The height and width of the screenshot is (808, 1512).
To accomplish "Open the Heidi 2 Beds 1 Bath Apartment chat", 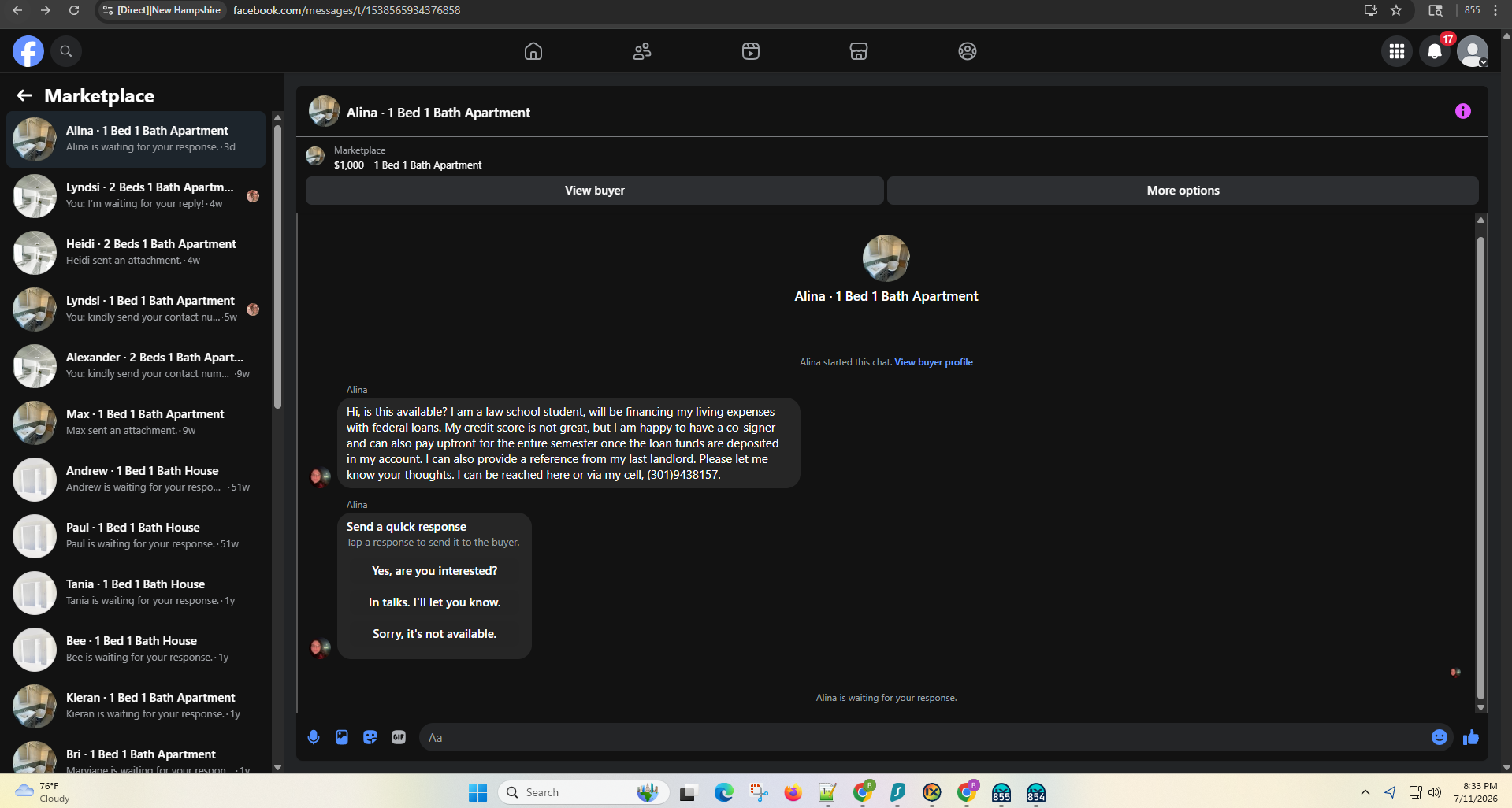I will click(136, 253).
